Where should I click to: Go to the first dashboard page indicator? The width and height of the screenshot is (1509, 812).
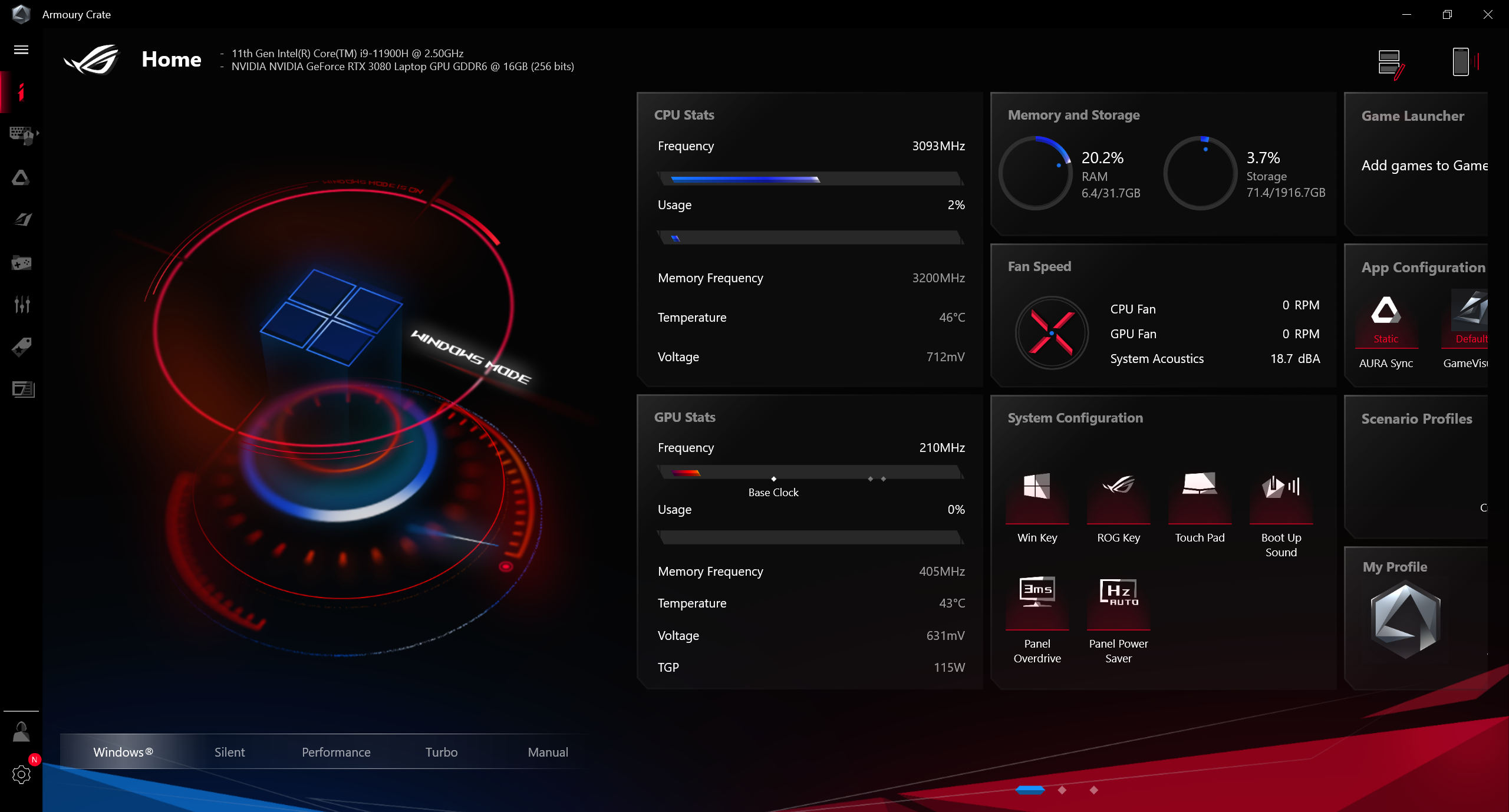click(x=1030, y=790)
